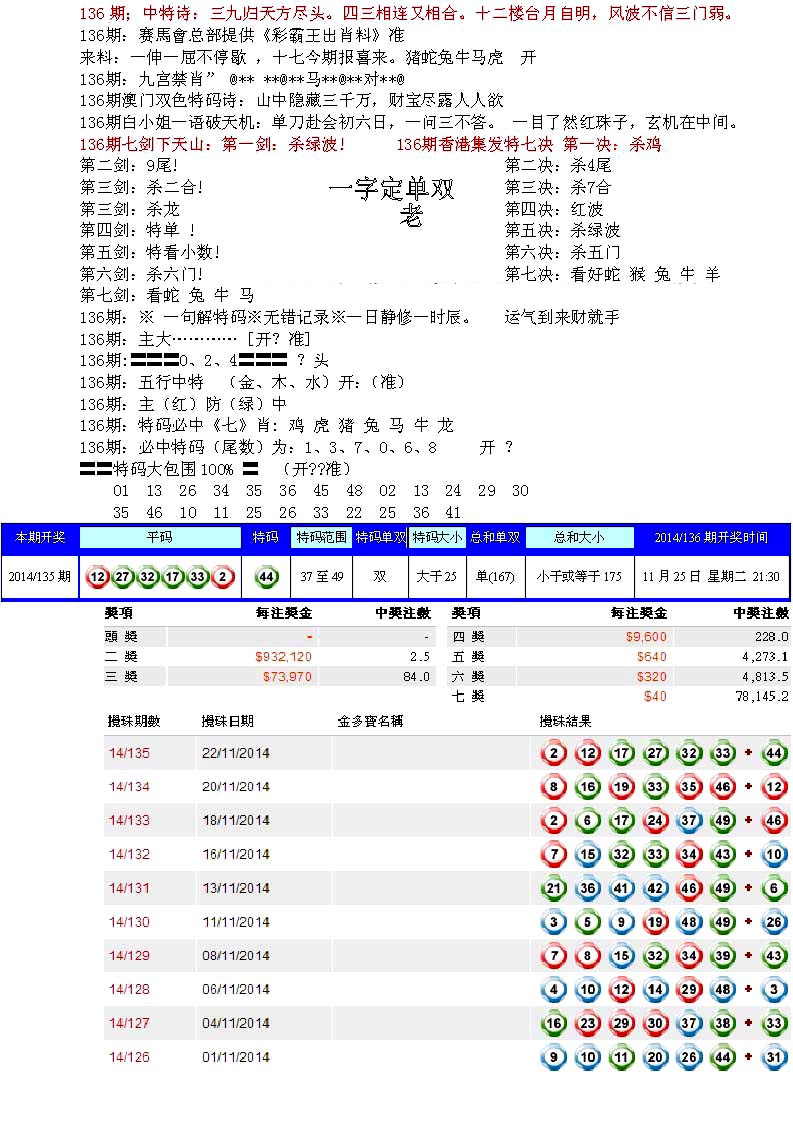
Task: Select the 特码范围 header tab
Action: pos(321,537)
